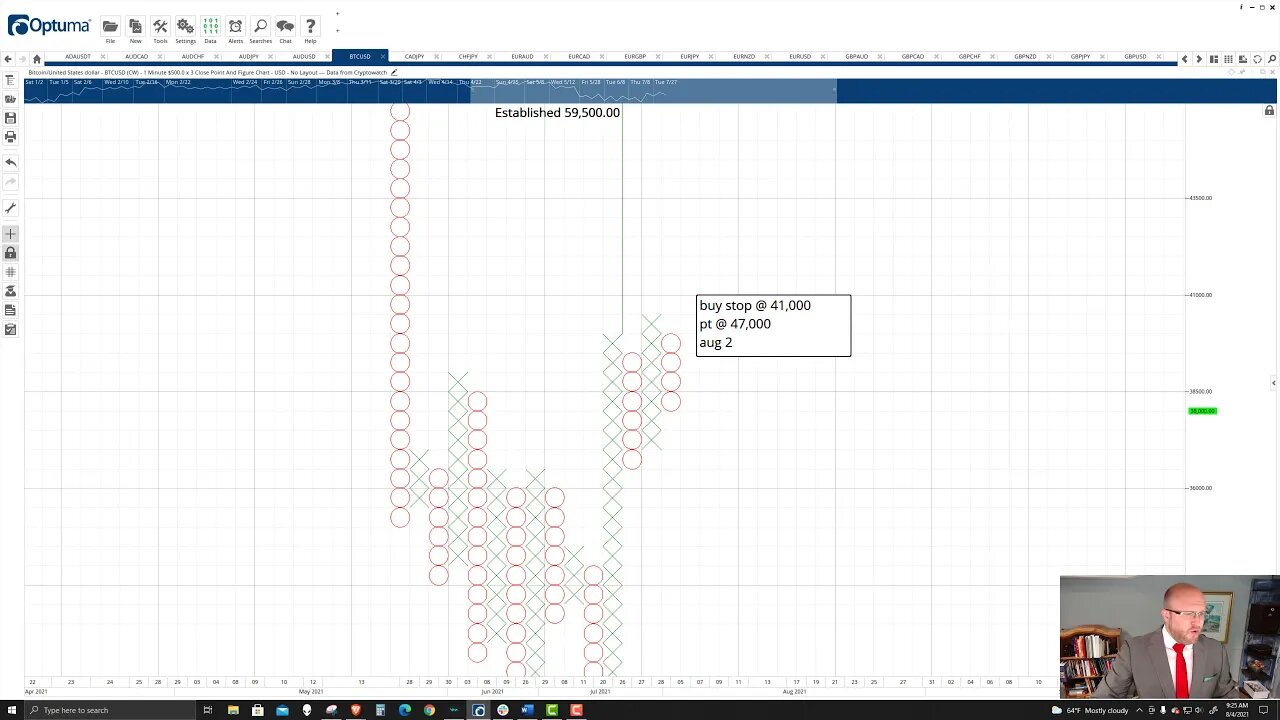Click the refresh circular arrows icon

1257,59
